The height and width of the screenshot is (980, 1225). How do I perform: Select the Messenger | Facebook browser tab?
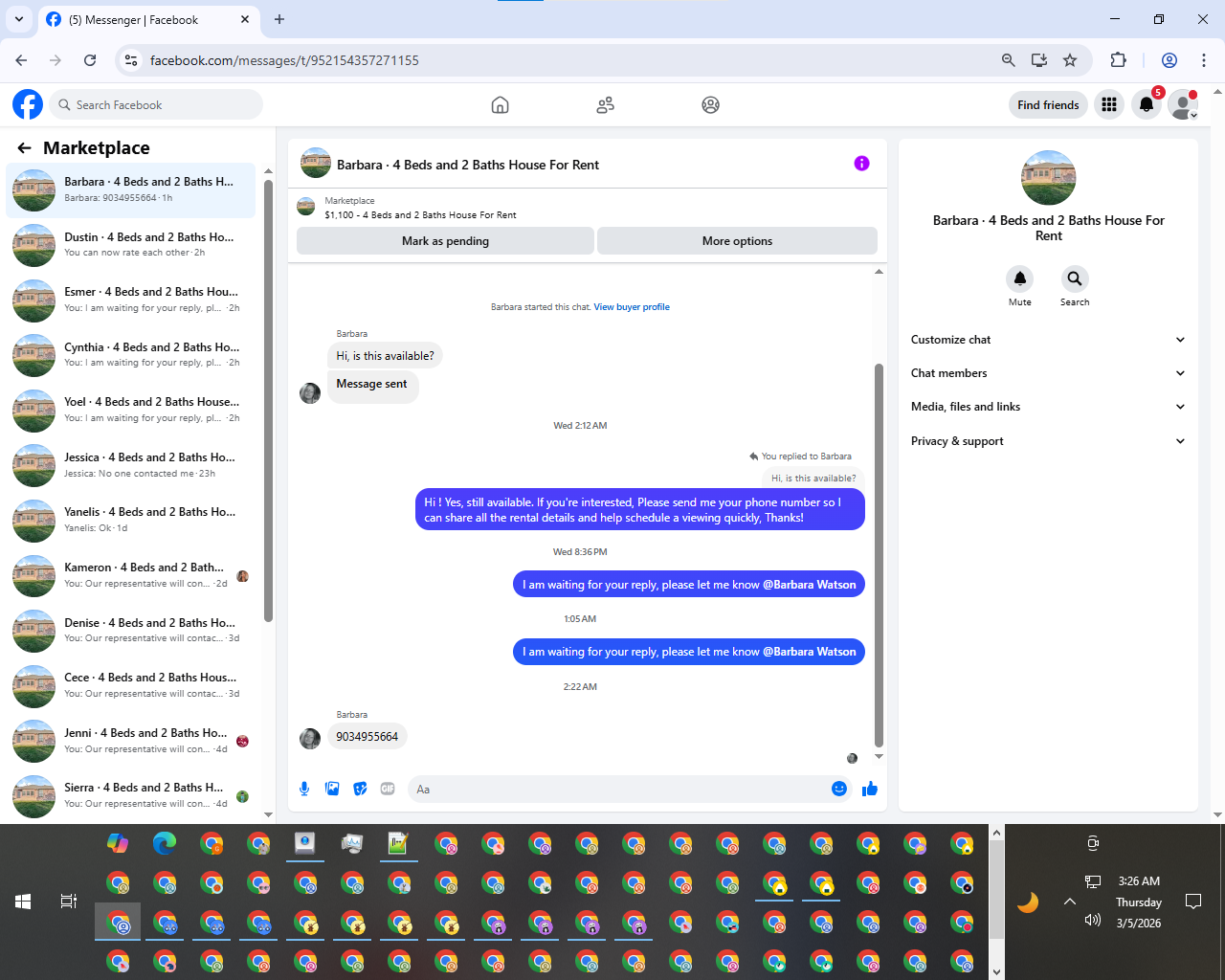pyautogui.click(x=148, y=19)
